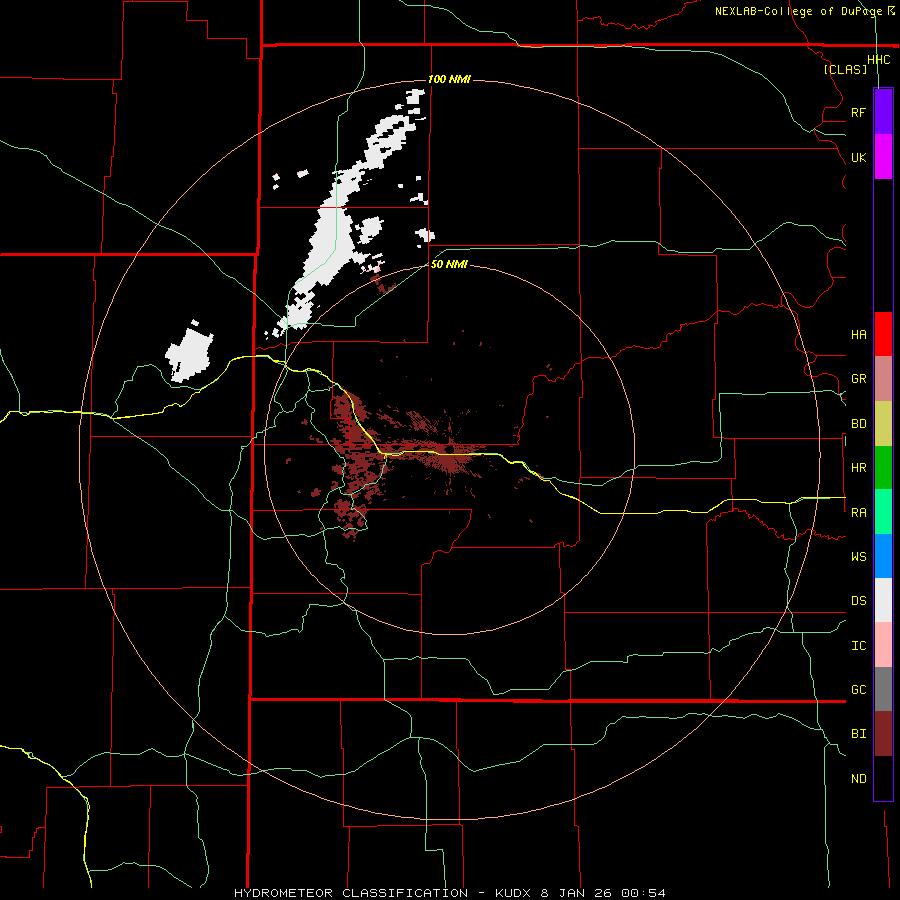The height and width of the screenshot is (900, 900).
Task: Click the 50 NMI range ring label
Action: tap(449, 264)
